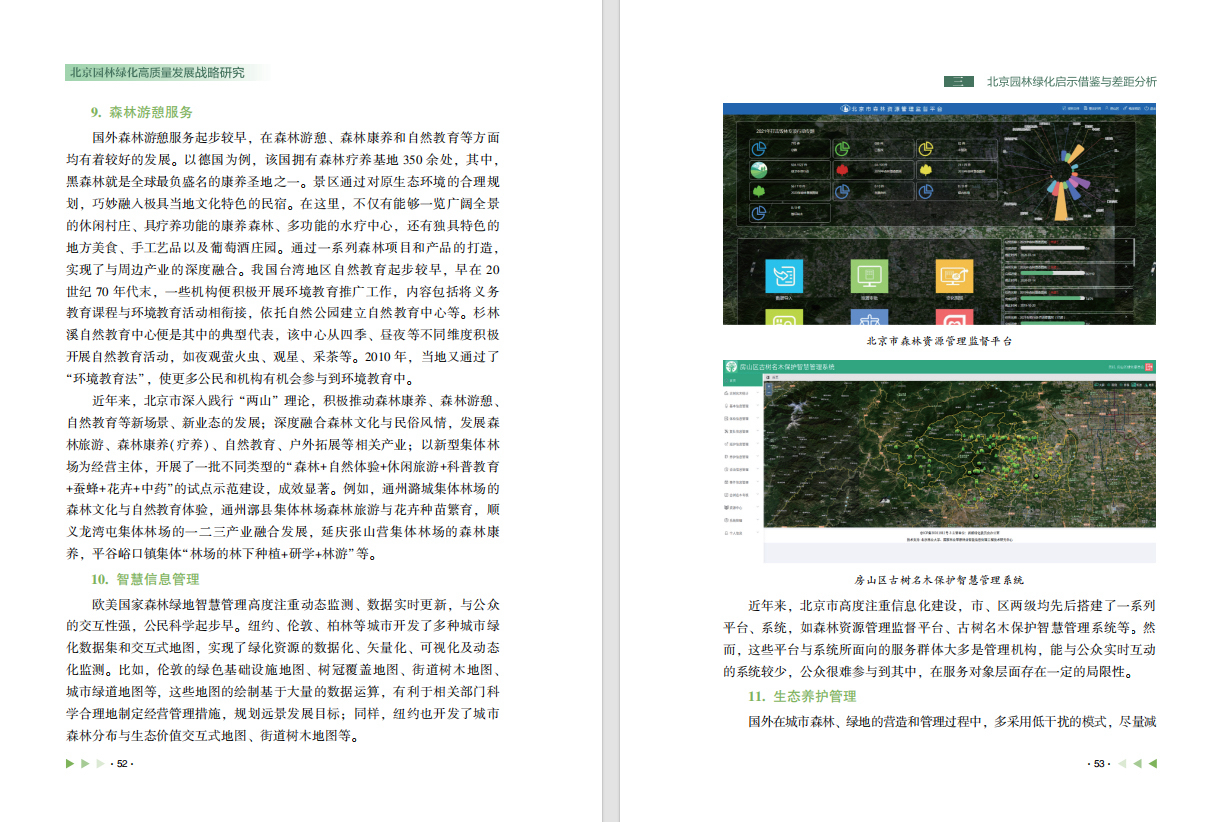Click the orange monitor tile icon
Image resolution: width=1223 pixels, height=822 pixels.
tap(954, 275)
